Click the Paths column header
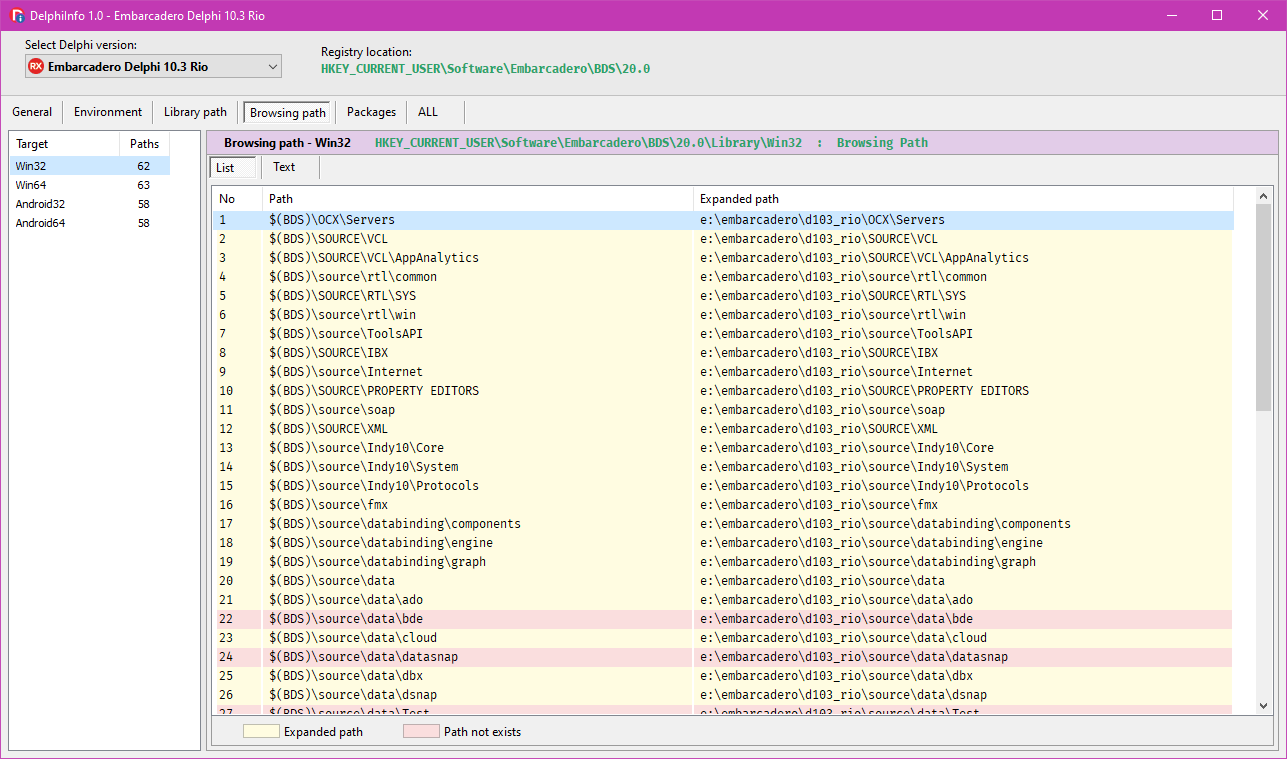 [144, 143]
